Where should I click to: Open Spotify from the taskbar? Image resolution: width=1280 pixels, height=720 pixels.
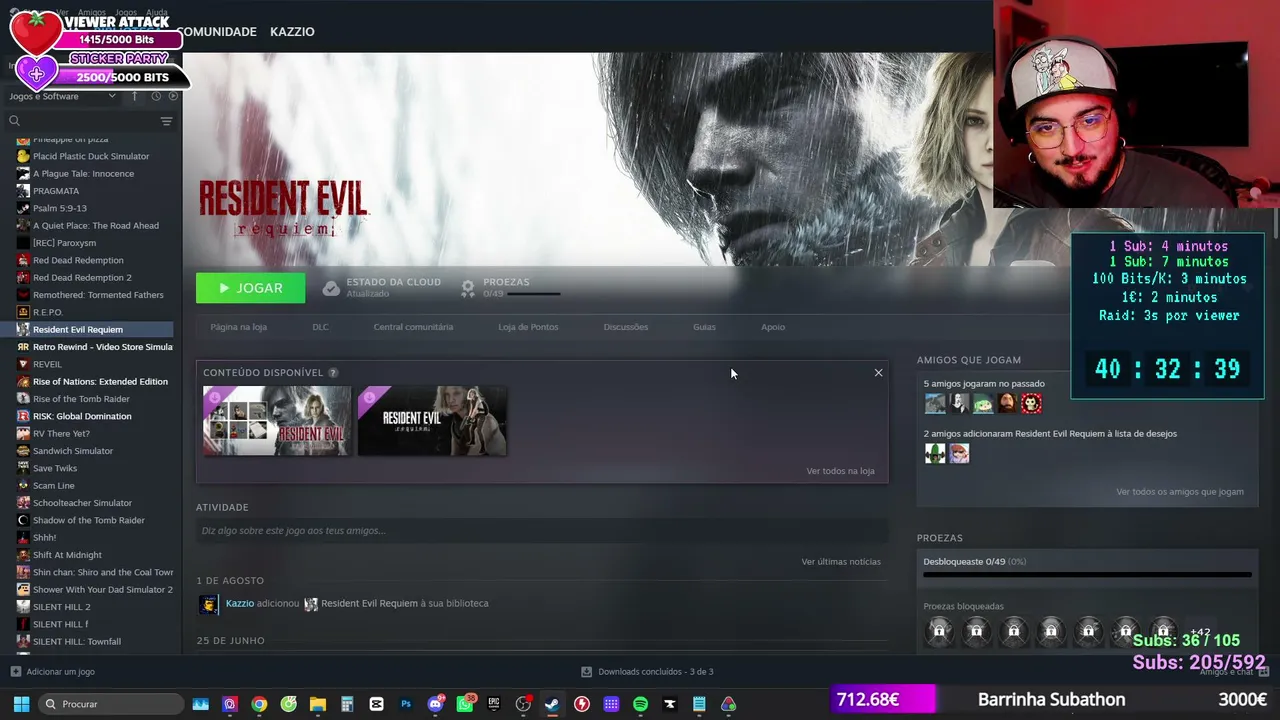[641, 704]
